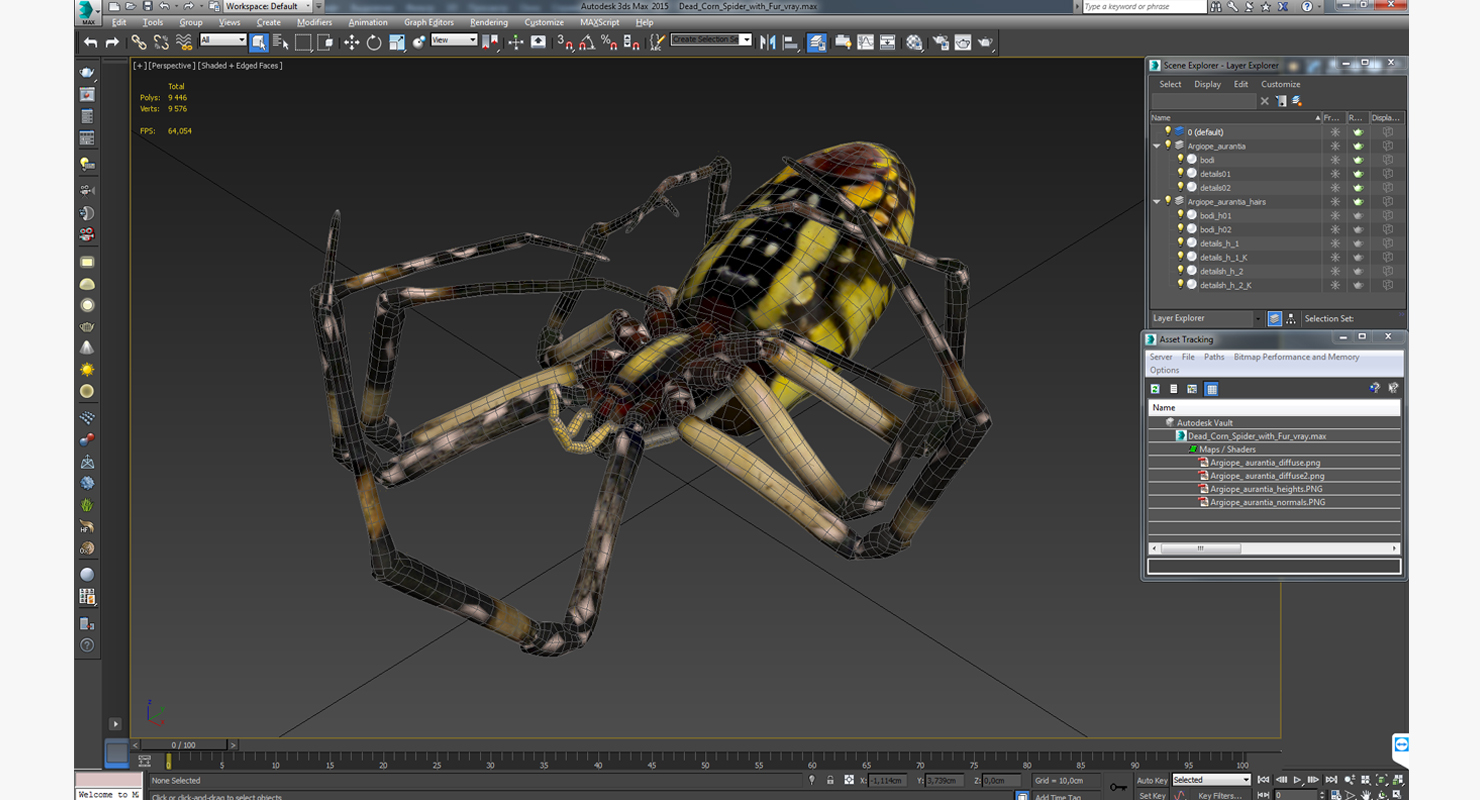Image resolution: width=1480 pixels, height=800 pixels.
Task: Click the time slider 0 / 100 handle
Action: (183, 745)
